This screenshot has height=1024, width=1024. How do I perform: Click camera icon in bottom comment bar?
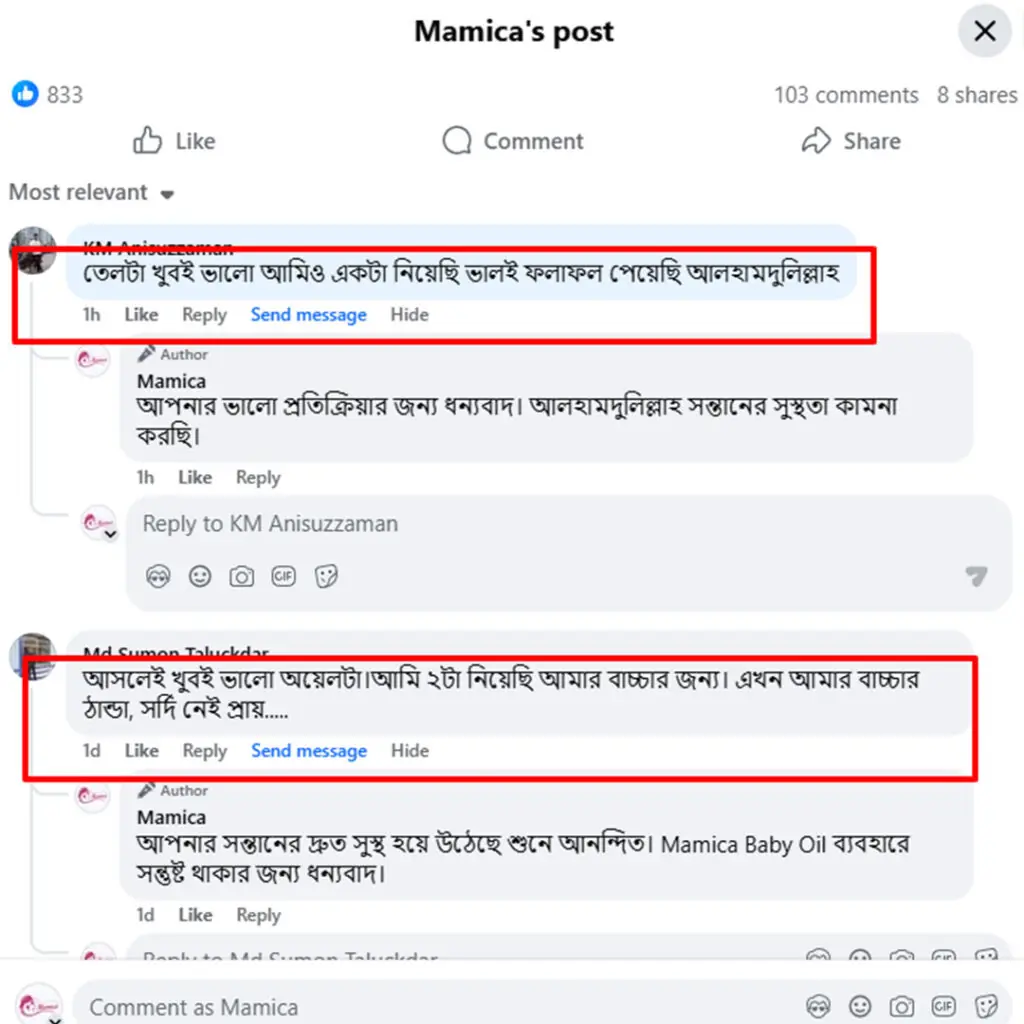pos(902,1006)
